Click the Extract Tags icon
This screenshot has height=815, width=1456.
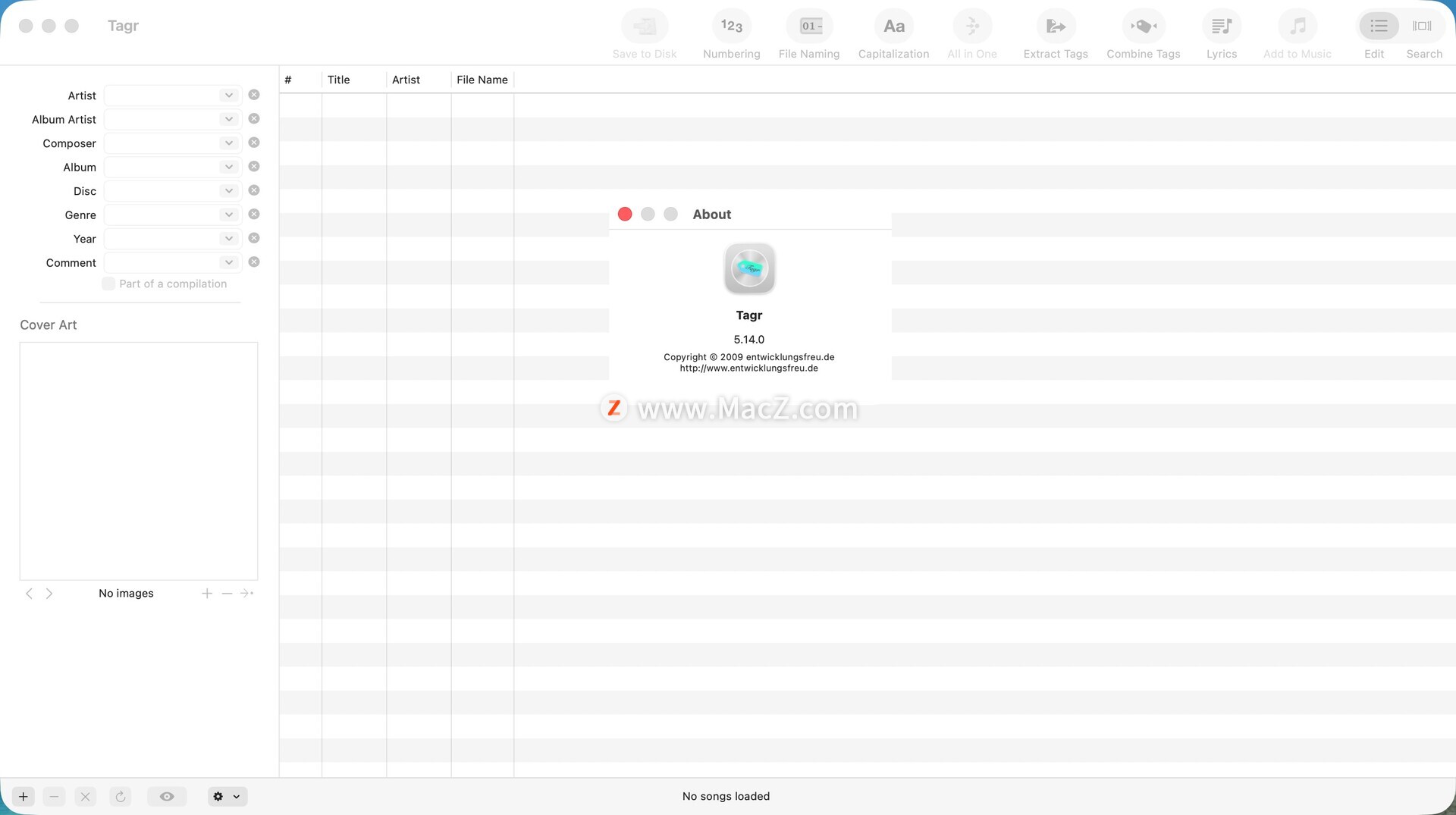point(1055,27)
